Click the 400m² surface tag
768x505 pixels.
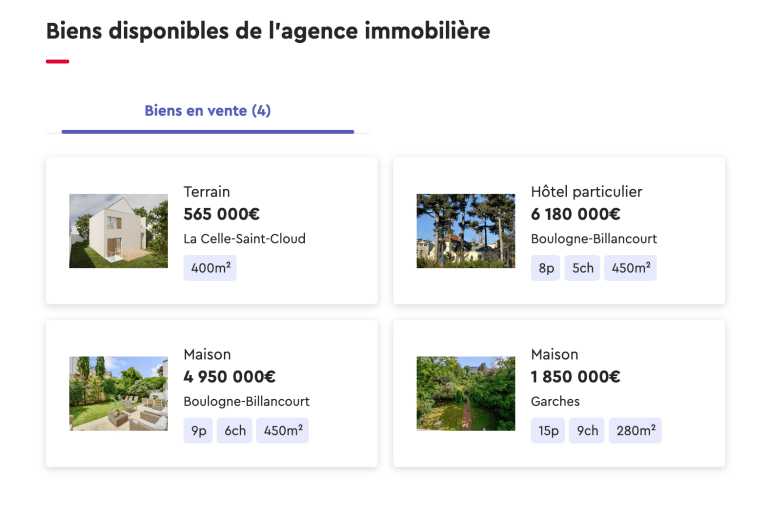coord(210,268)
